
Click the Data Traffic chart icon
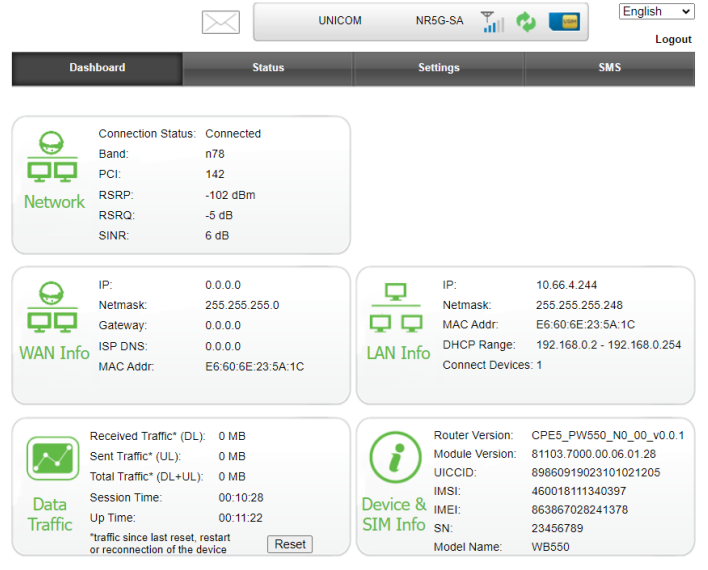pos(53,459)
